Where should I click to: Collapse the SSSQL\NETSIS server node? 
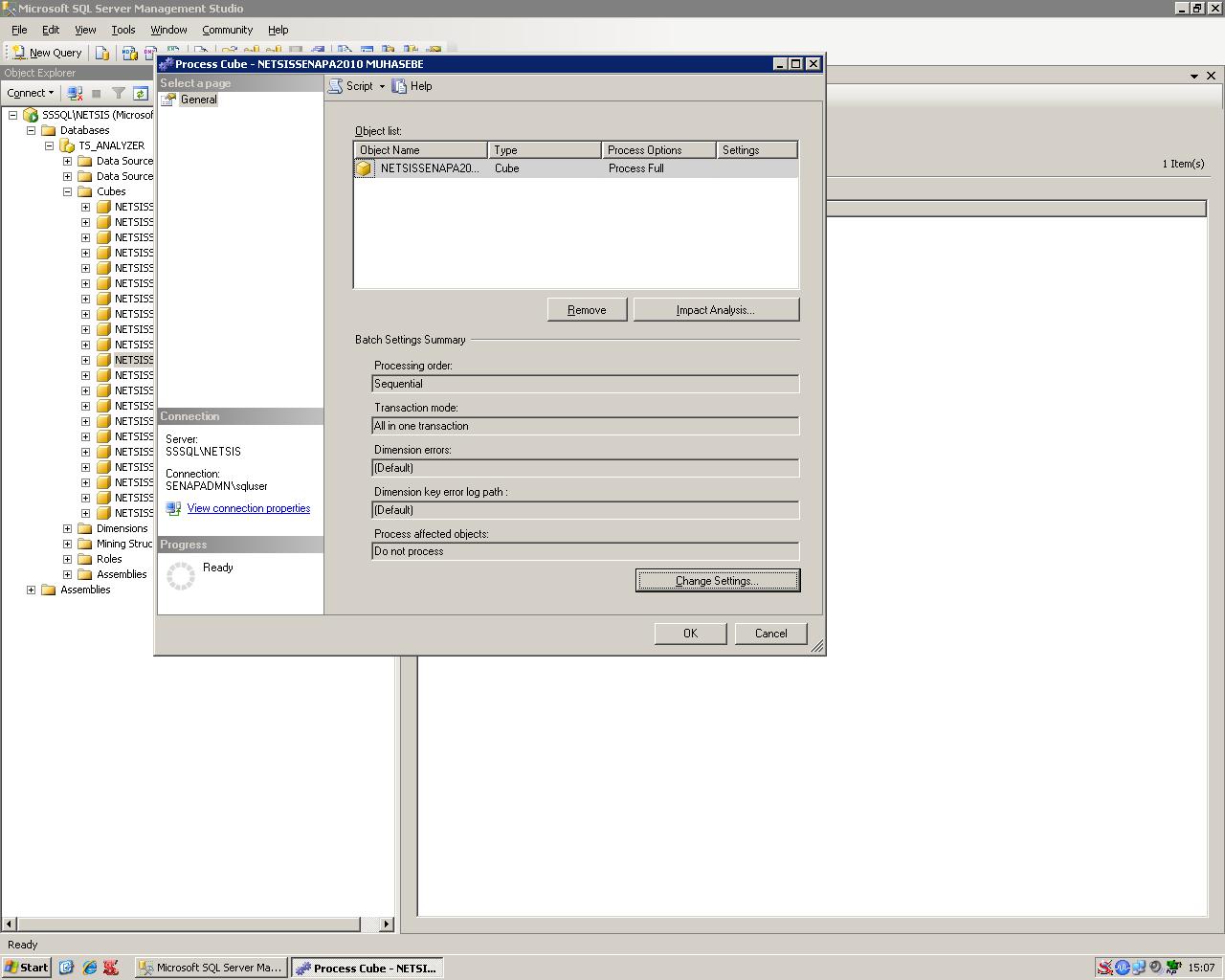coord(13,115)
